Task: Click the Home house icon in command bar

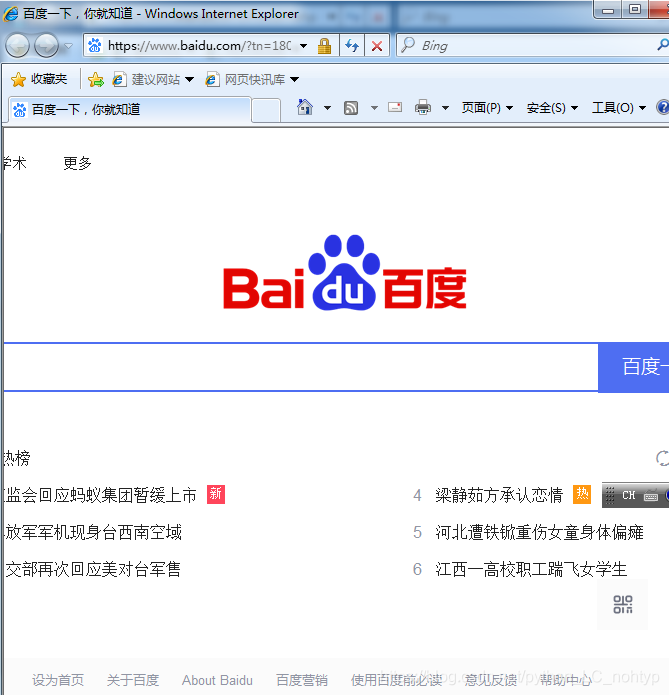Action: tap(305, 107)
